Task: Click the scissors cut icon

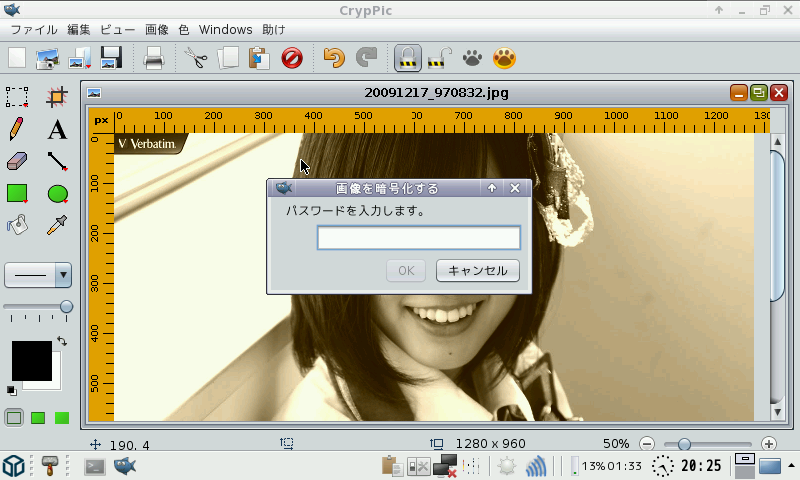Action: 194,58
